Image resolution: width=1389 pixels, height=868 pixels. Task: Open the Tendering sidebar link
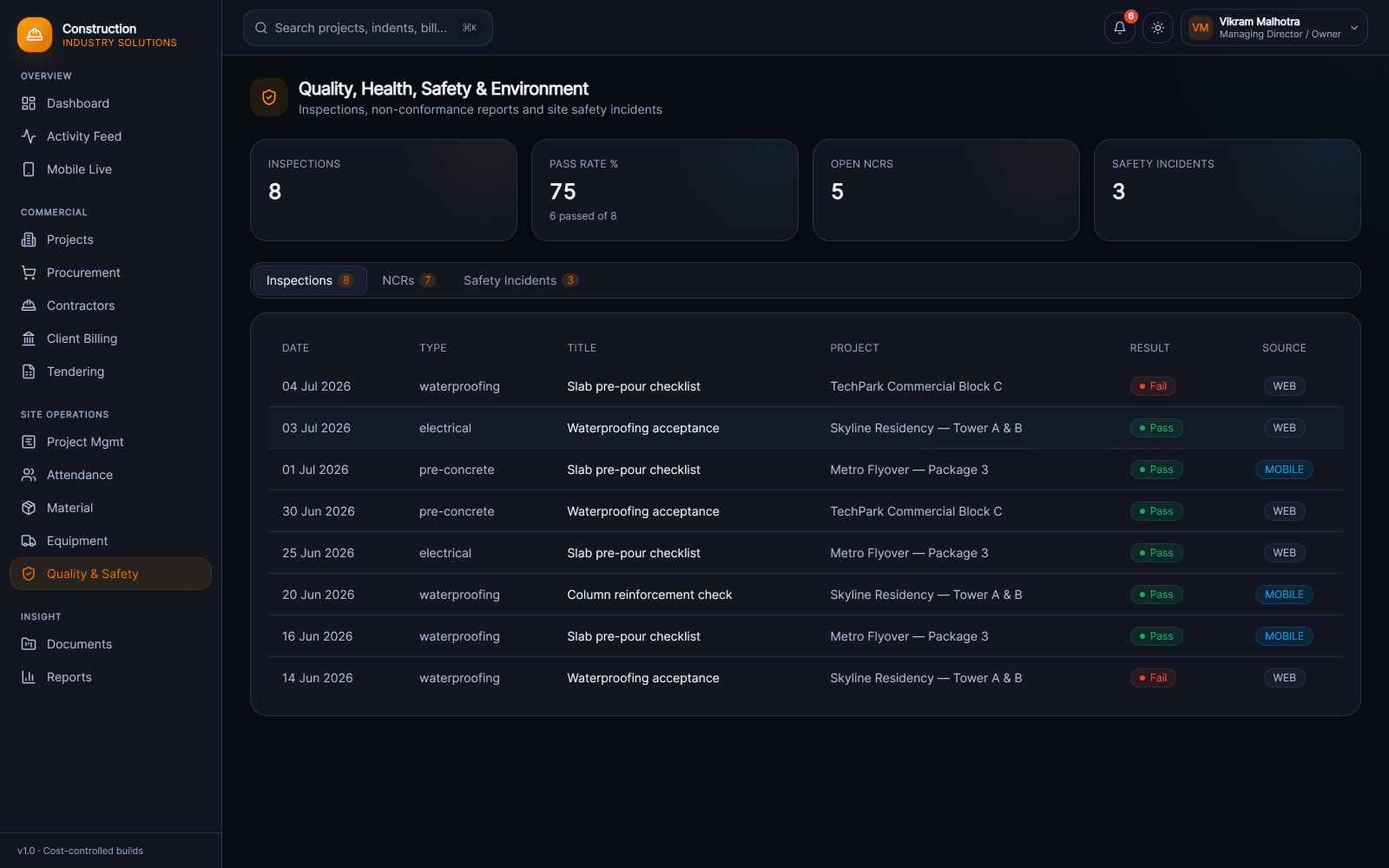110,372
